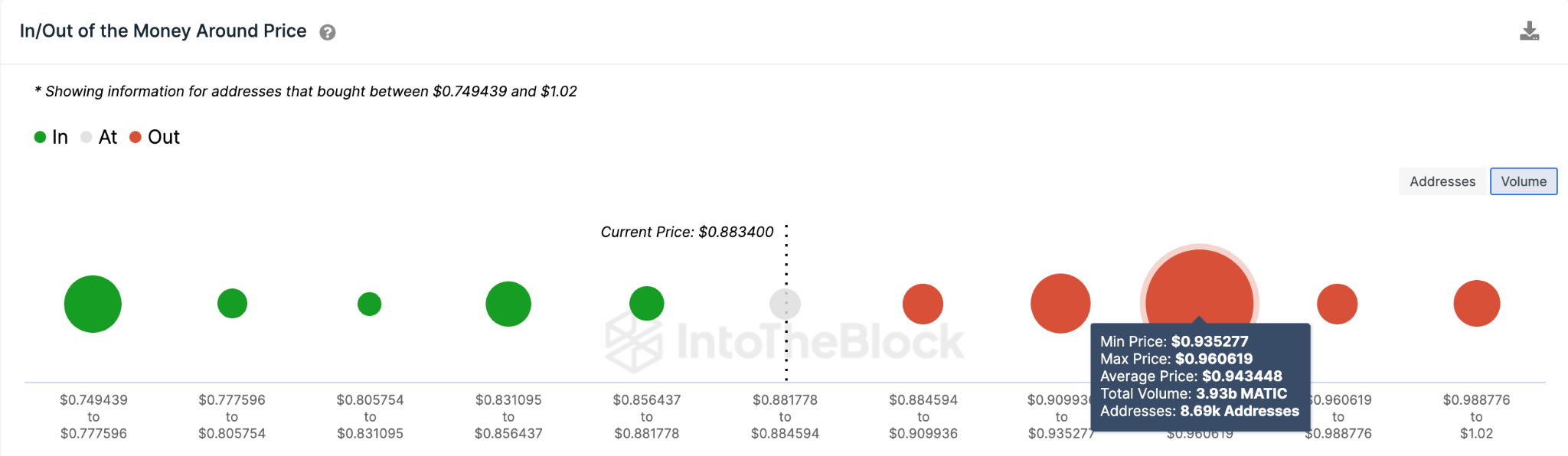The height and width of the screenshot is (456, 1568).
Task: Click the red bubble for $0.884594 to $0.909936
Action: pos(923,304)
